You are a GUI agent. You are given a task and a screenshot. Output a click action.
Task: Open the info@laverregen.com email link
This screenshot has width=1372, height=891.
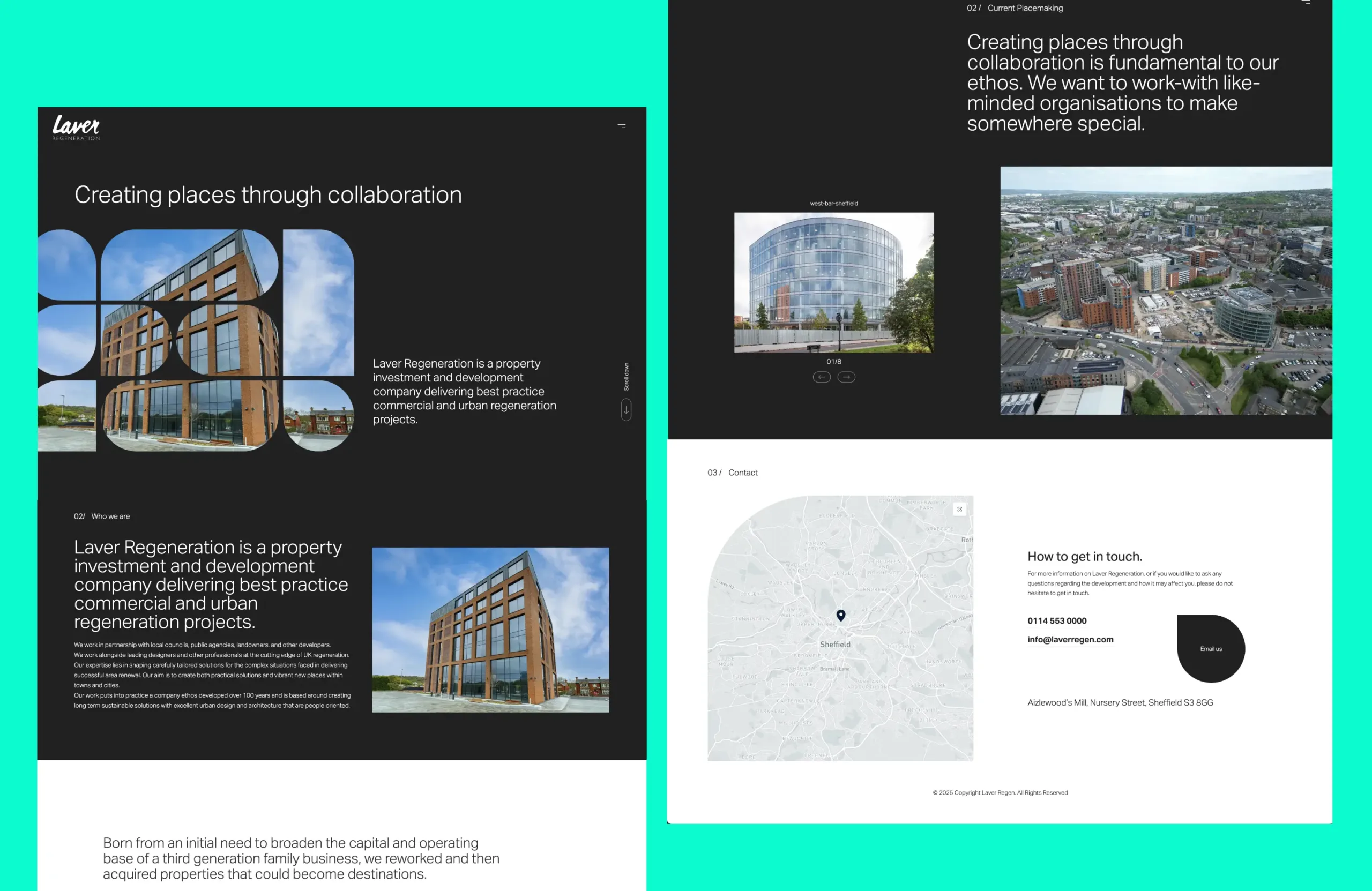tap(1070, 639)
